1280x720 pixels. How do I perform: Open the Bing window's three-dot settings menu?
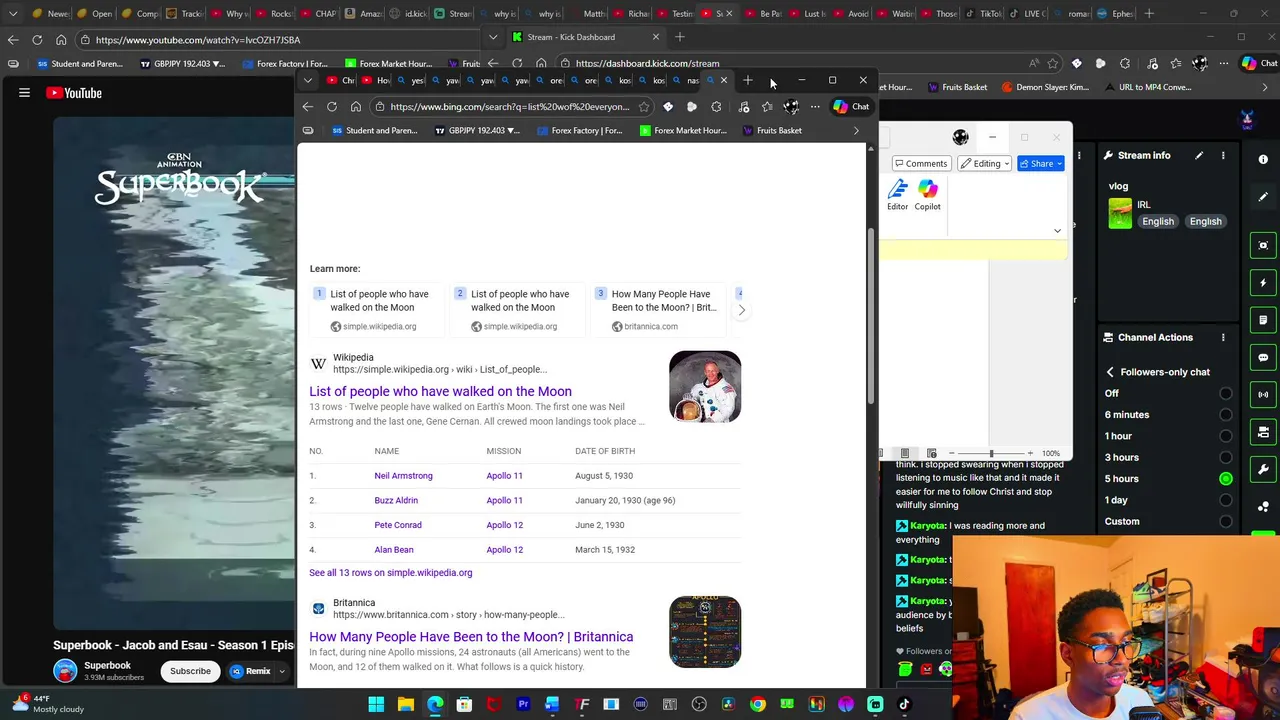815,107
